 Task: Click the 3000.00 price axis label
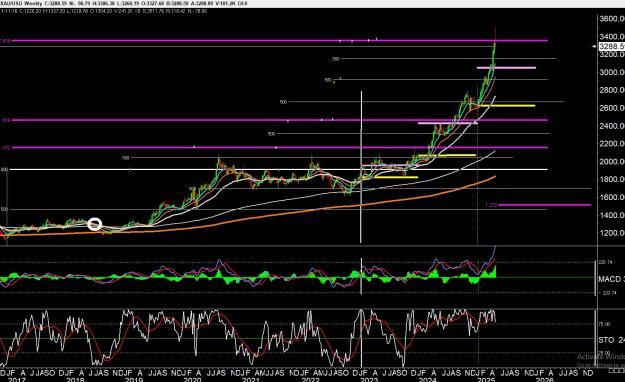pyautogui.click(x=612, y=72)
